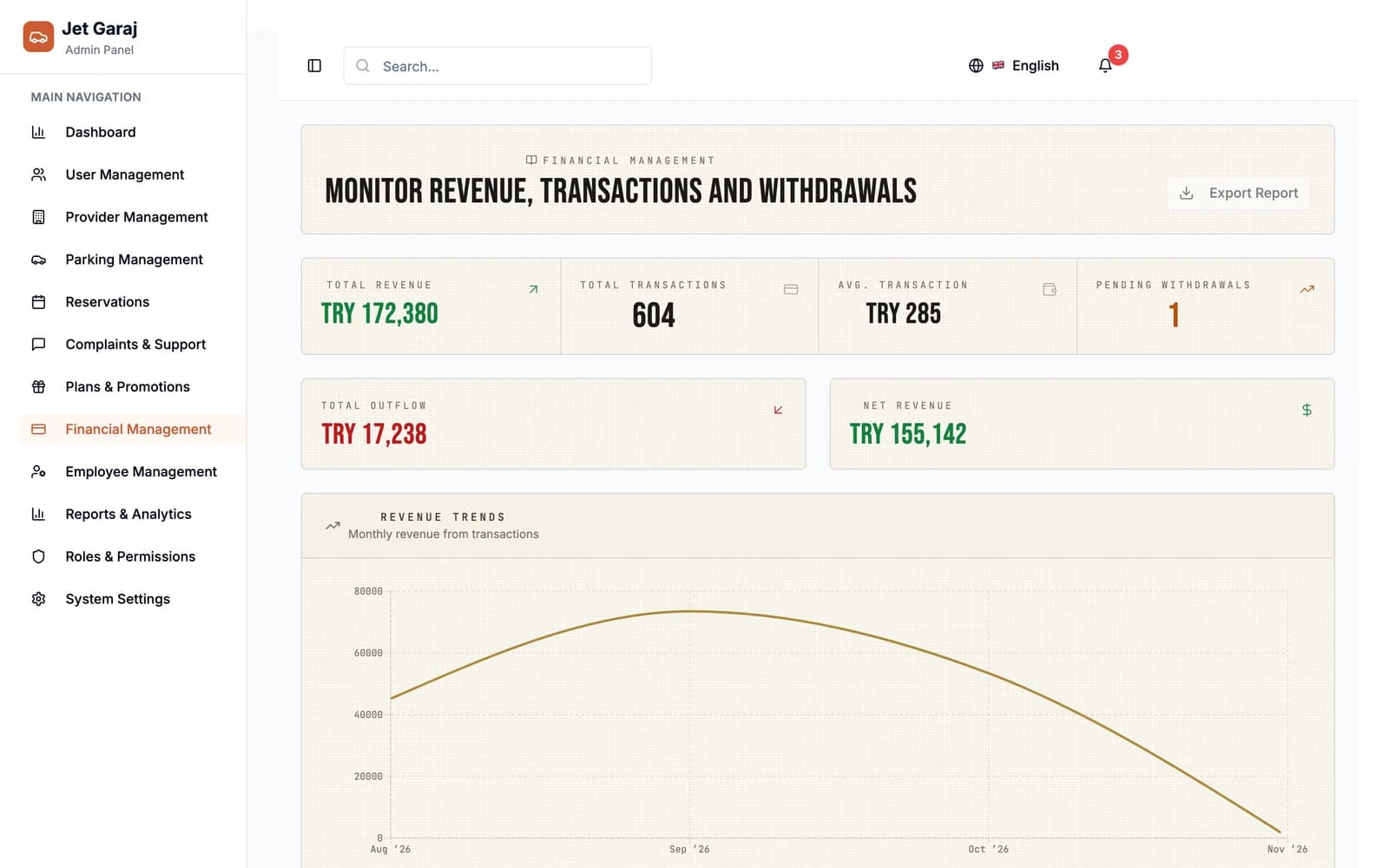Click the Parking Management car icon
The width and height of the screenshot is (1389, 868).
tap(38, 260)
